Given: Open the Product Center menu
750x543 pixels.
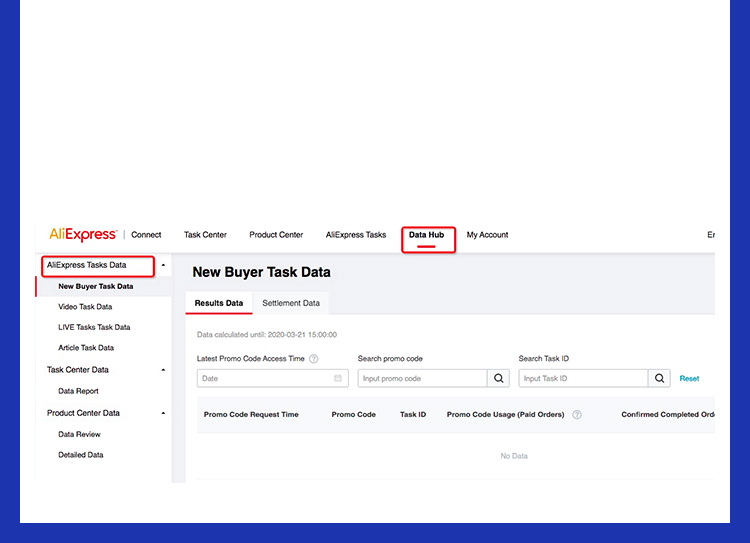Looking at the screenshot, I should pos(276,235).
